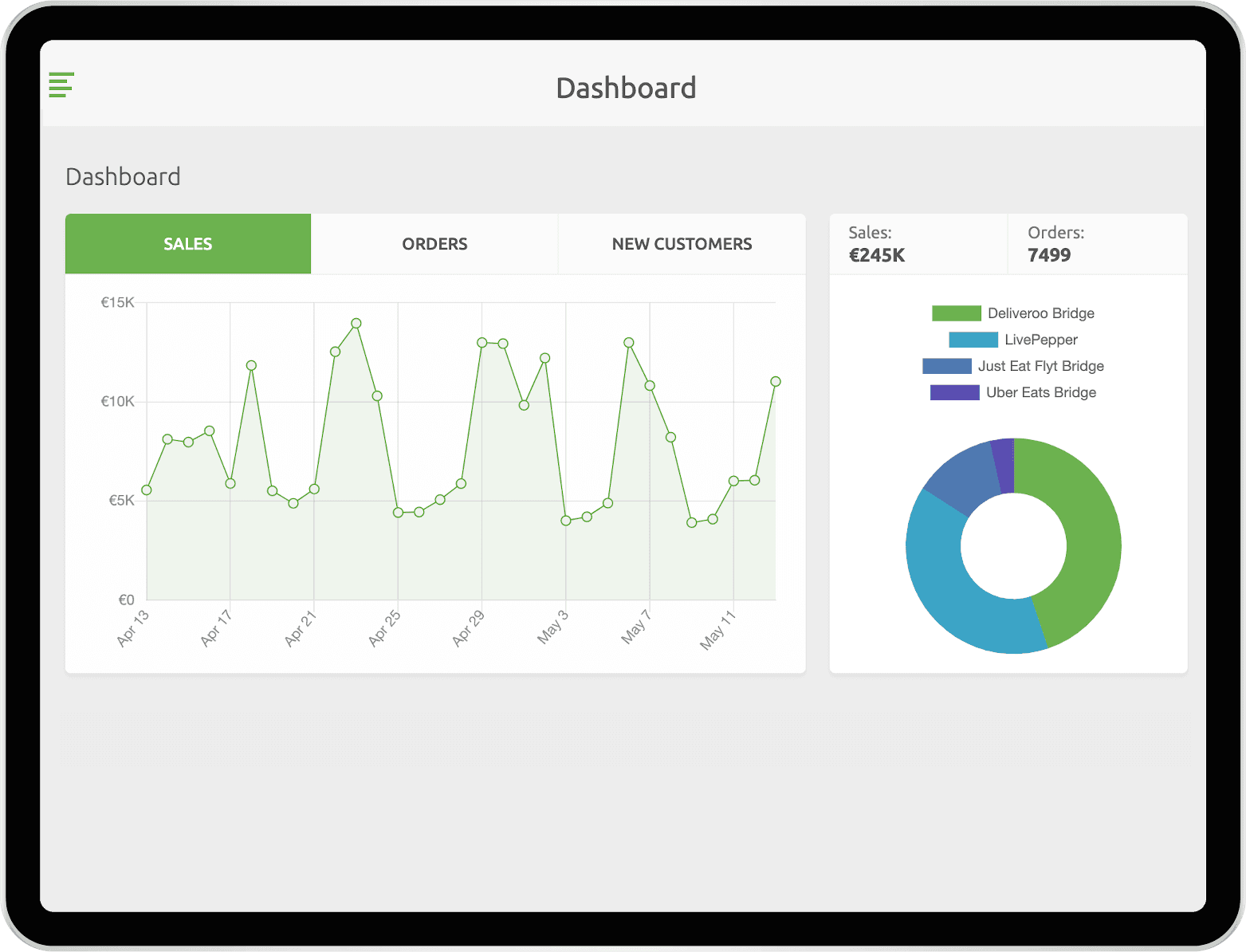
Task: Toggle Deliveroo Bridge legend entry
Action: (1040, 313)
